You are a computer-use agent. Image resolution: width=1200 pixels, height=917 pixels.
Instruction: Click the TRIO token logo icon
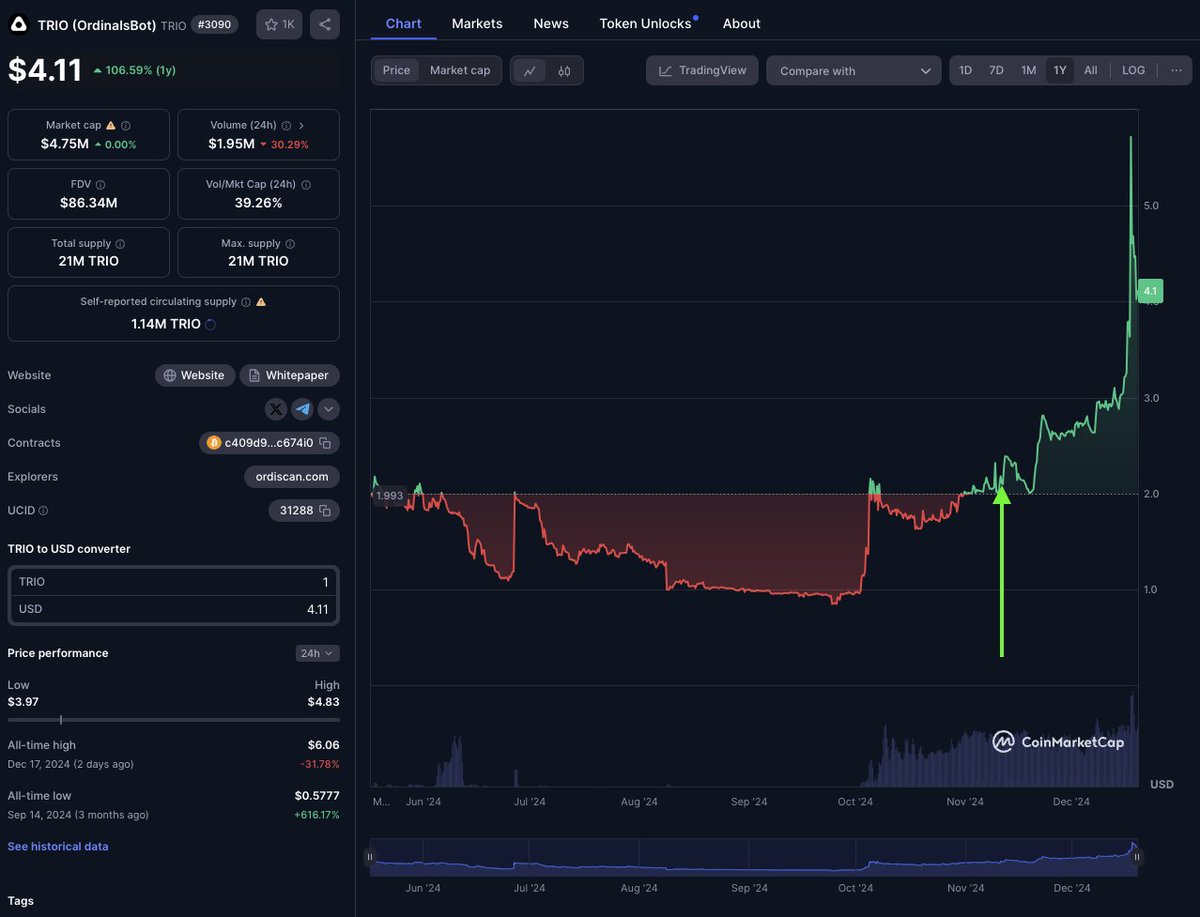(x=19, y=25)
